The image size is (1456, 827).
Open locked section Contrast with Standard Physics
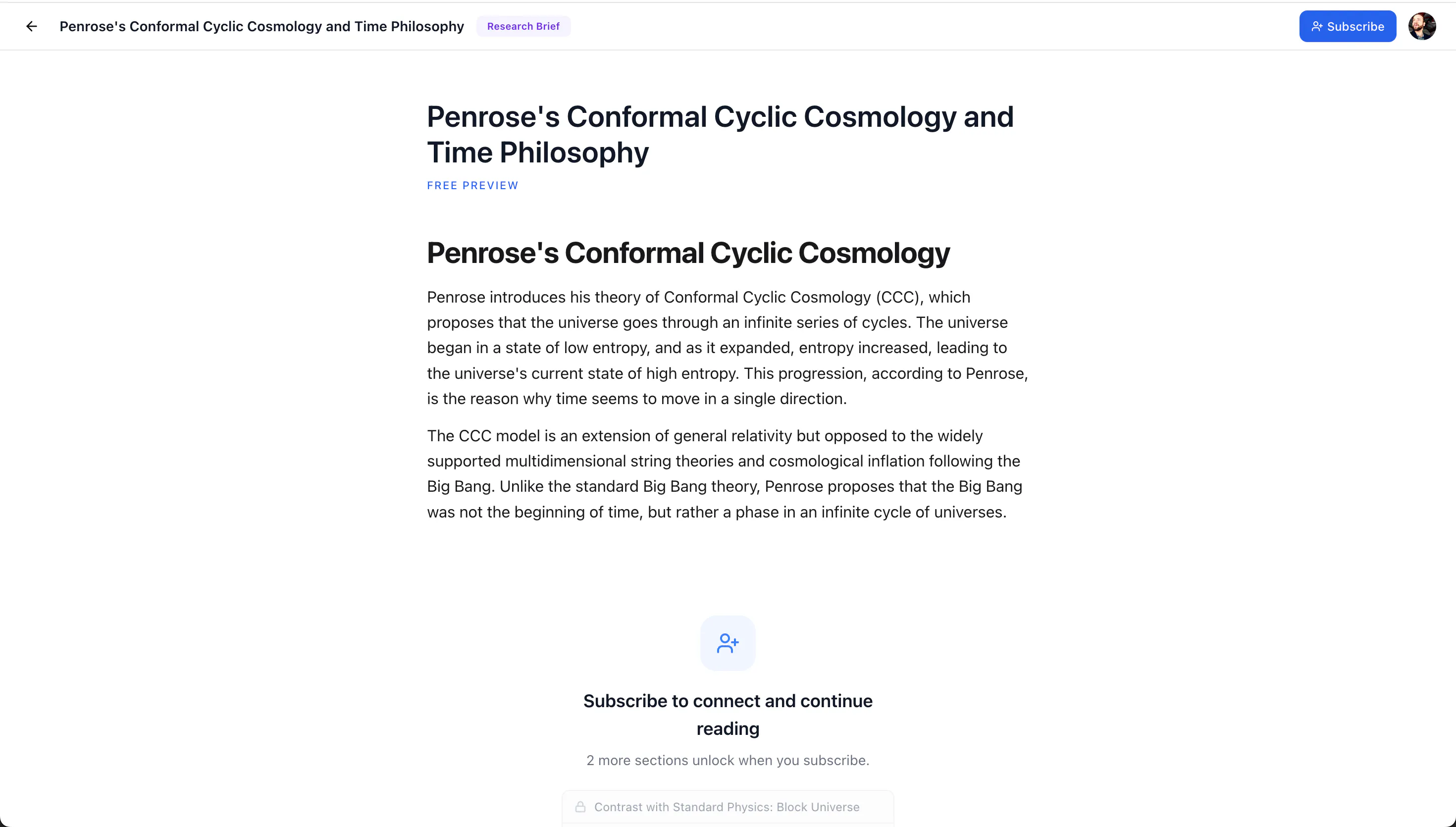tap(728, 807)
